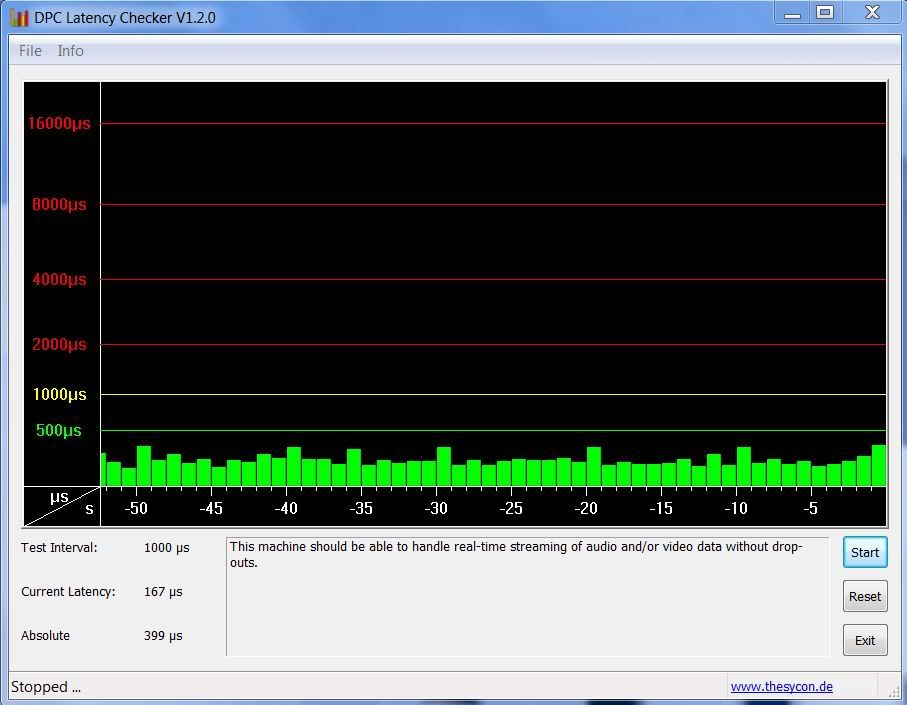The image size is (907, 705).
Task: Select the "Current Latency:" label
Action: (68, 592)
